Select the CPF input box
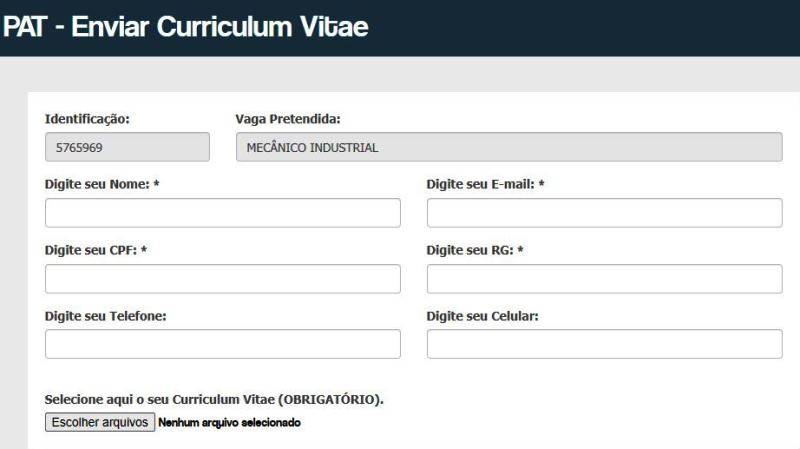 [222, 279]
